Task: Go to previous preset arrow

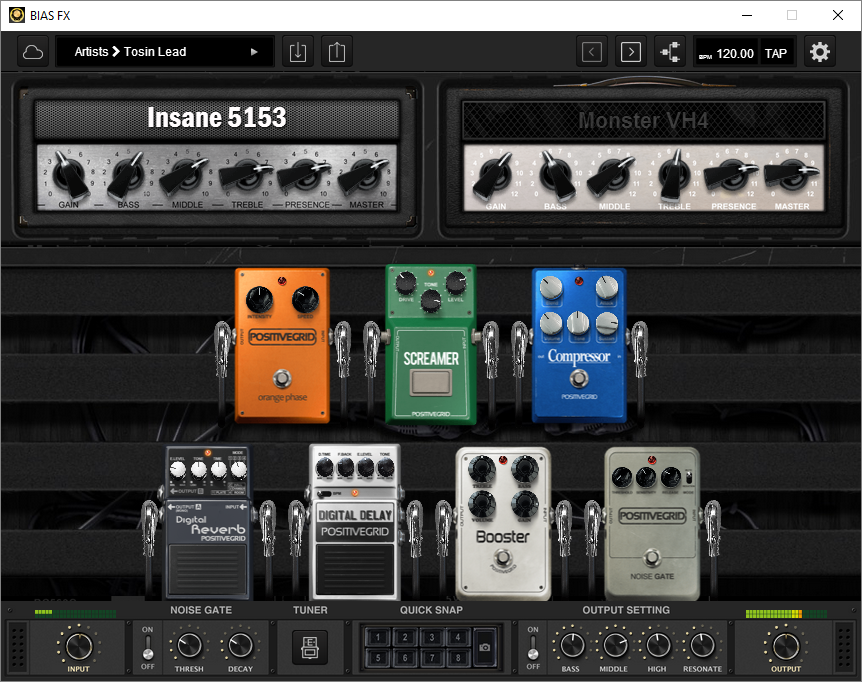Action: (x=592, y=52)
